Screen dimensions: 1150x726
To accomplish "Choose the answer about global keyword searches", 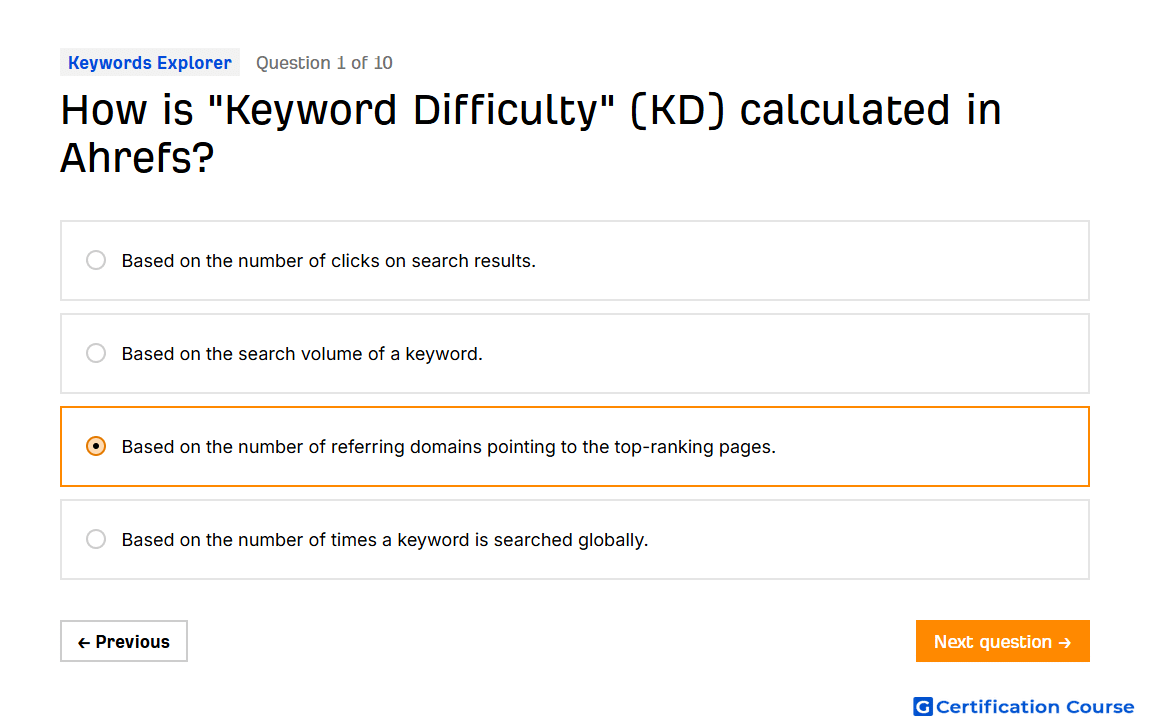I will [575, 540].
